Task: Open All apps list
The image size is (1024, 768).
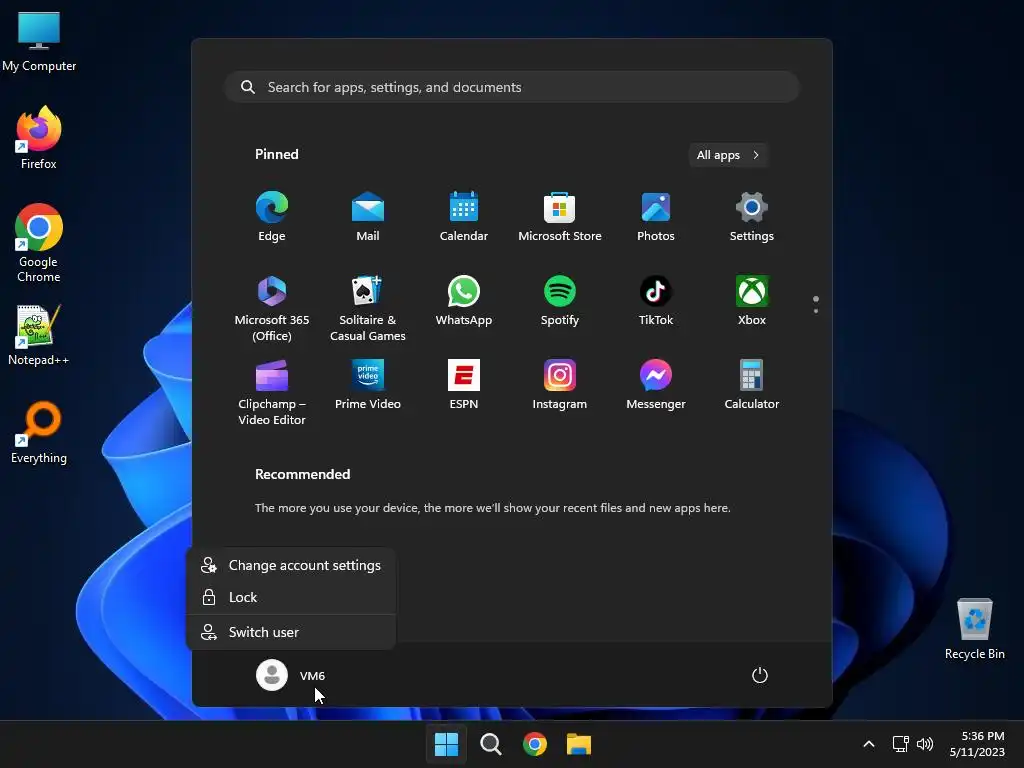Action: 728,155
